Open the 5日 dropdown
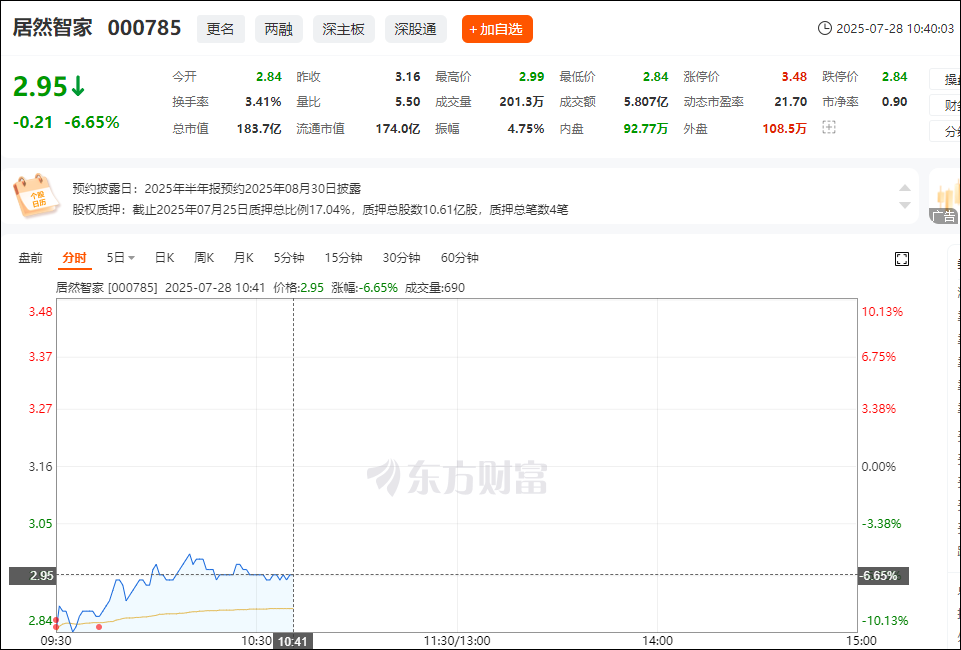 (120, 258)
